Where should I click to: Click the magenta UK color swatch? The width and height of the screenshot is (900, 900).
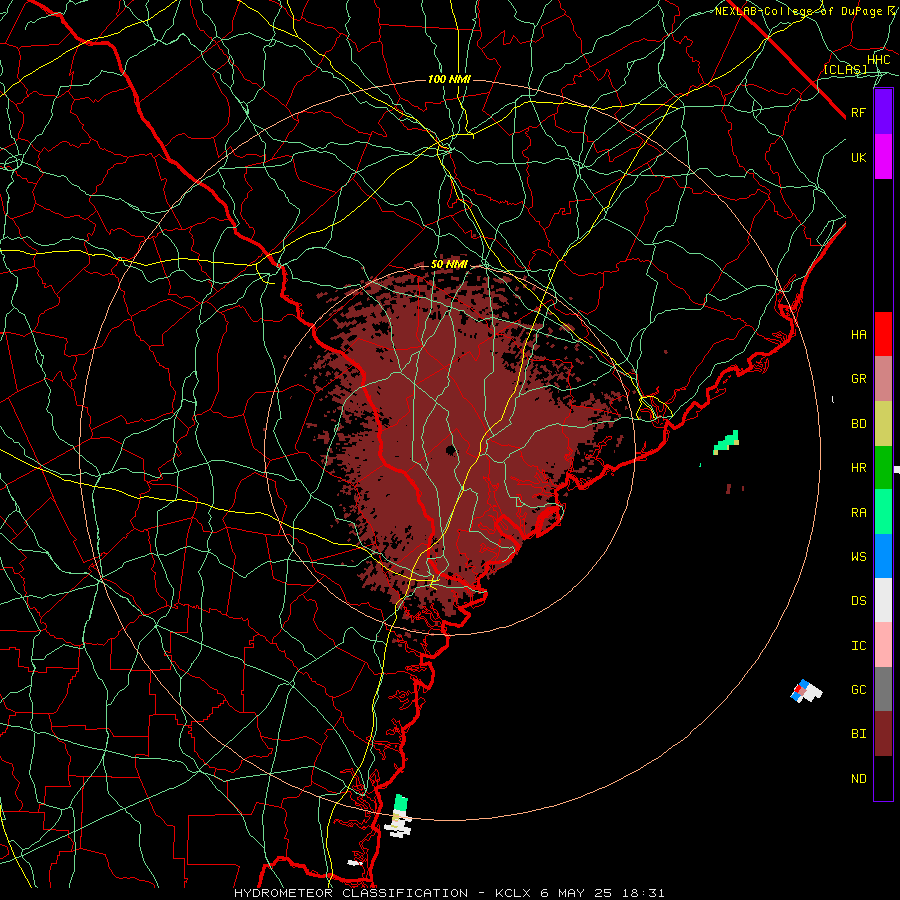click(883, 157)
